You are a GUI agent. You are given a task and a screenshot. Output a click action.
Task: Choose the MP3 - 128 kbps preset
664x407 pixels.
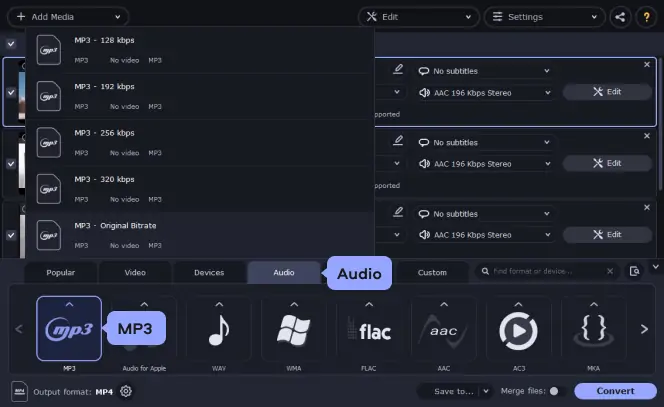(x=200, y=50)
